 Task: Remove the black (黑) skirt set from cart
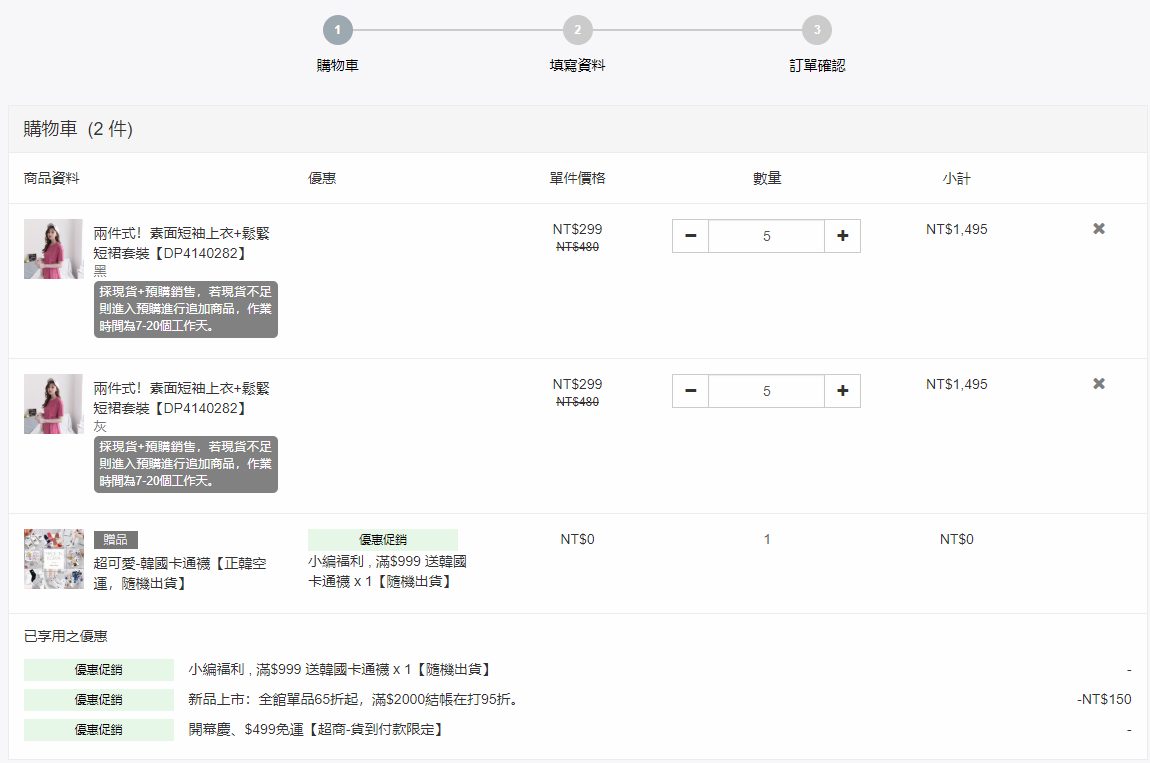pyautogui.click(x=1099, y=229)
